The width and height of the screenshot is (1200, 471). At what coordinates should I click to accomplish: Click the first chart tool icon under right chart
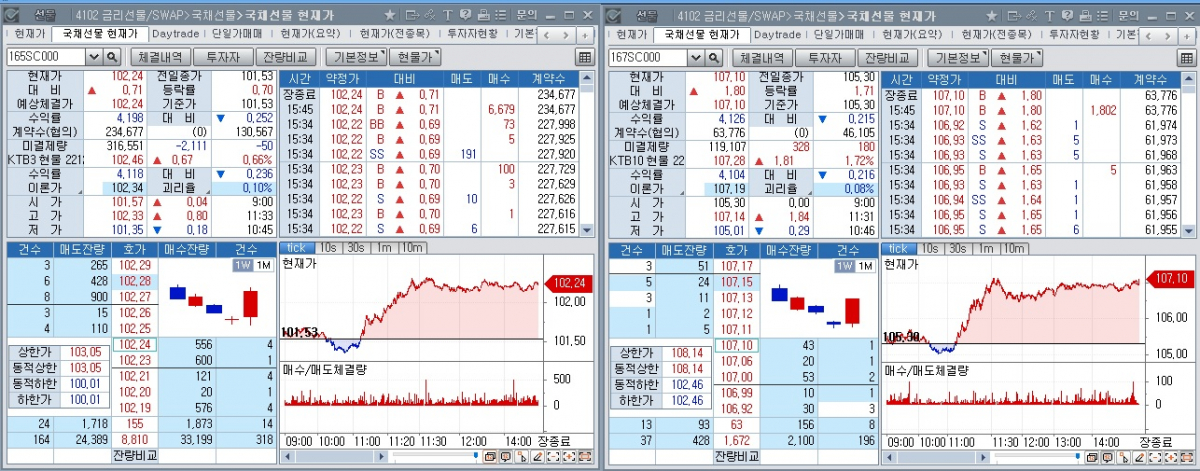pos(1091,457)
